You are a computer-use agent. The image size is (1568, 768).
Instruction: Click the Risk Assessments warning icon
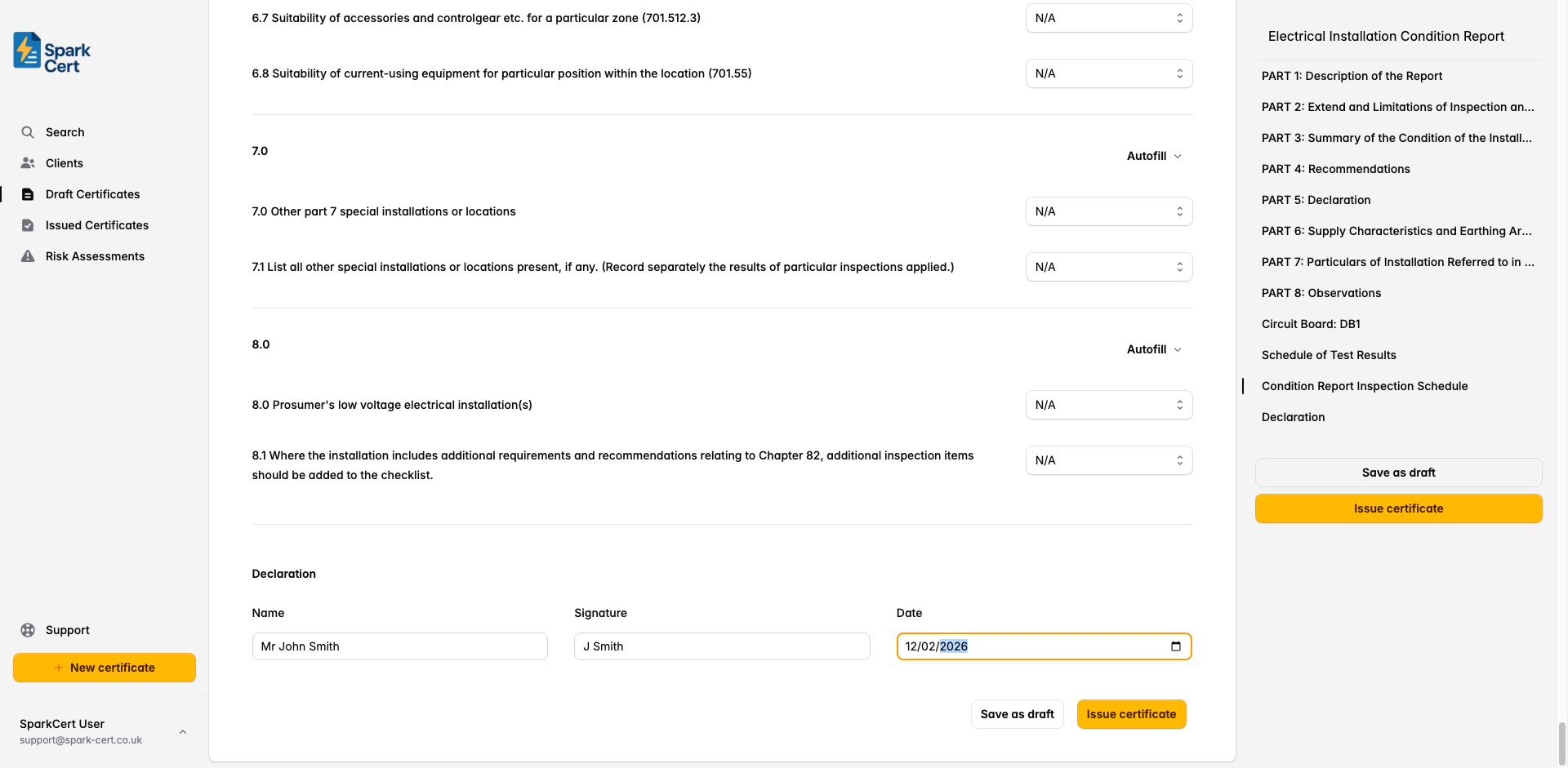click(x=28, y=256)
